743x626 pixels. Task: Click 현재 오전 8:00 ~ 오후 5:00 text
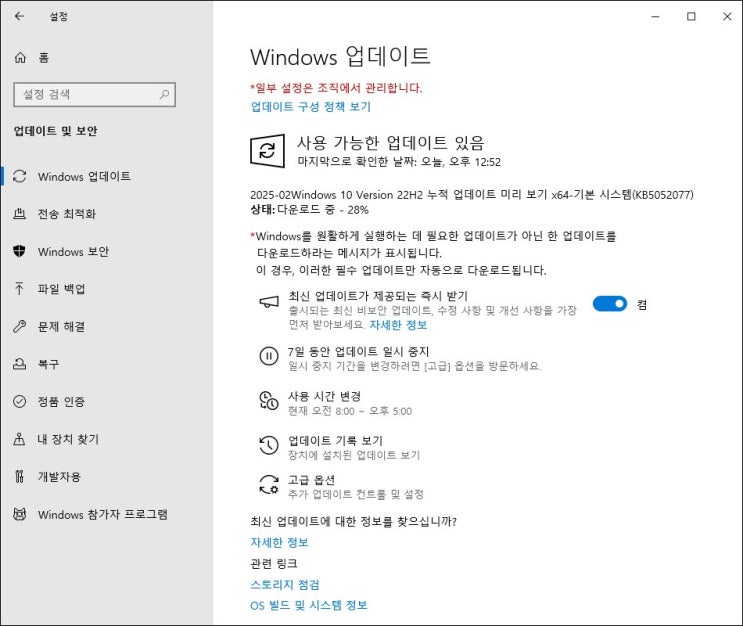click(350, 411)
